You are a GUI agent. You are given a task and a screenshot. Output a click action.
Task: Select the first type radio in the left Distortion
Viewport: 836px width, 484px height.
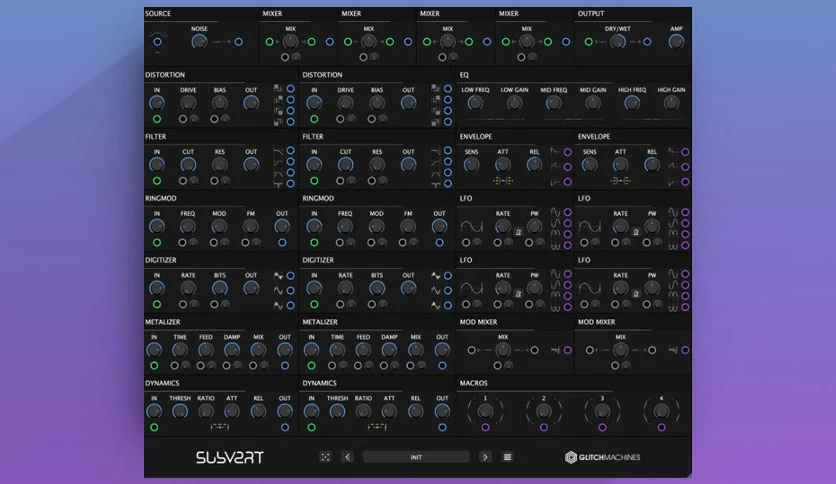pos(291,88)
